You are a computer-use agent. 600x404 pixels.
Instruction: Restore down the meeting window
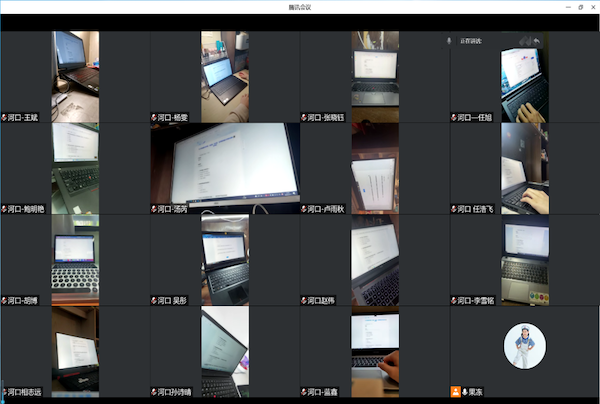point(580,7)
